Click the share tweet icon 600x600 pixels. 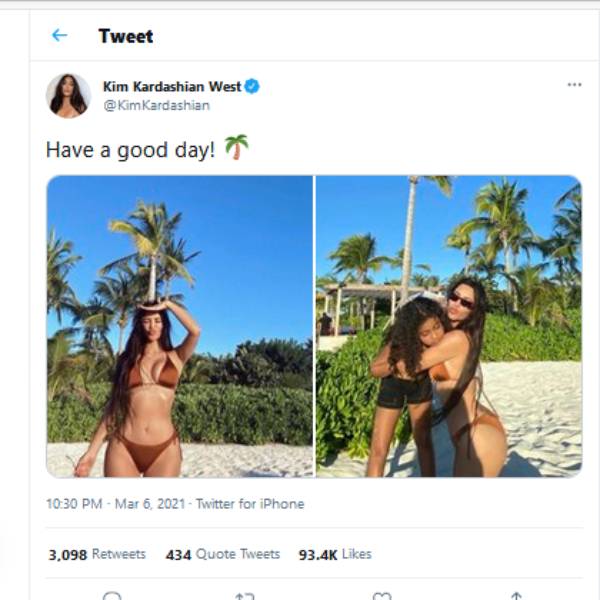click(x=515, y=596)
